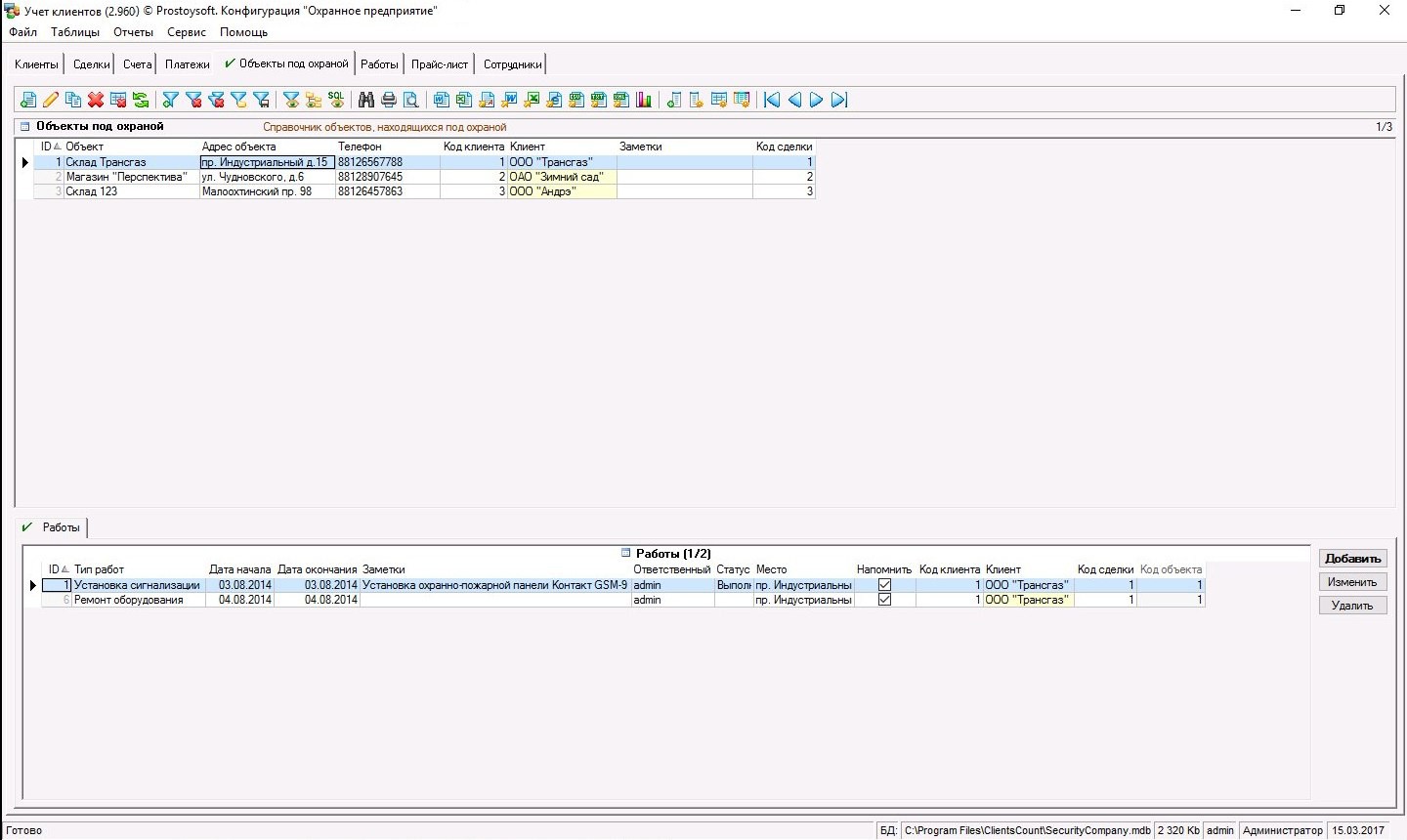Screen dimensions: 1407x840
Task: Sort by ID column in objects table
Action: coord(49,147)
